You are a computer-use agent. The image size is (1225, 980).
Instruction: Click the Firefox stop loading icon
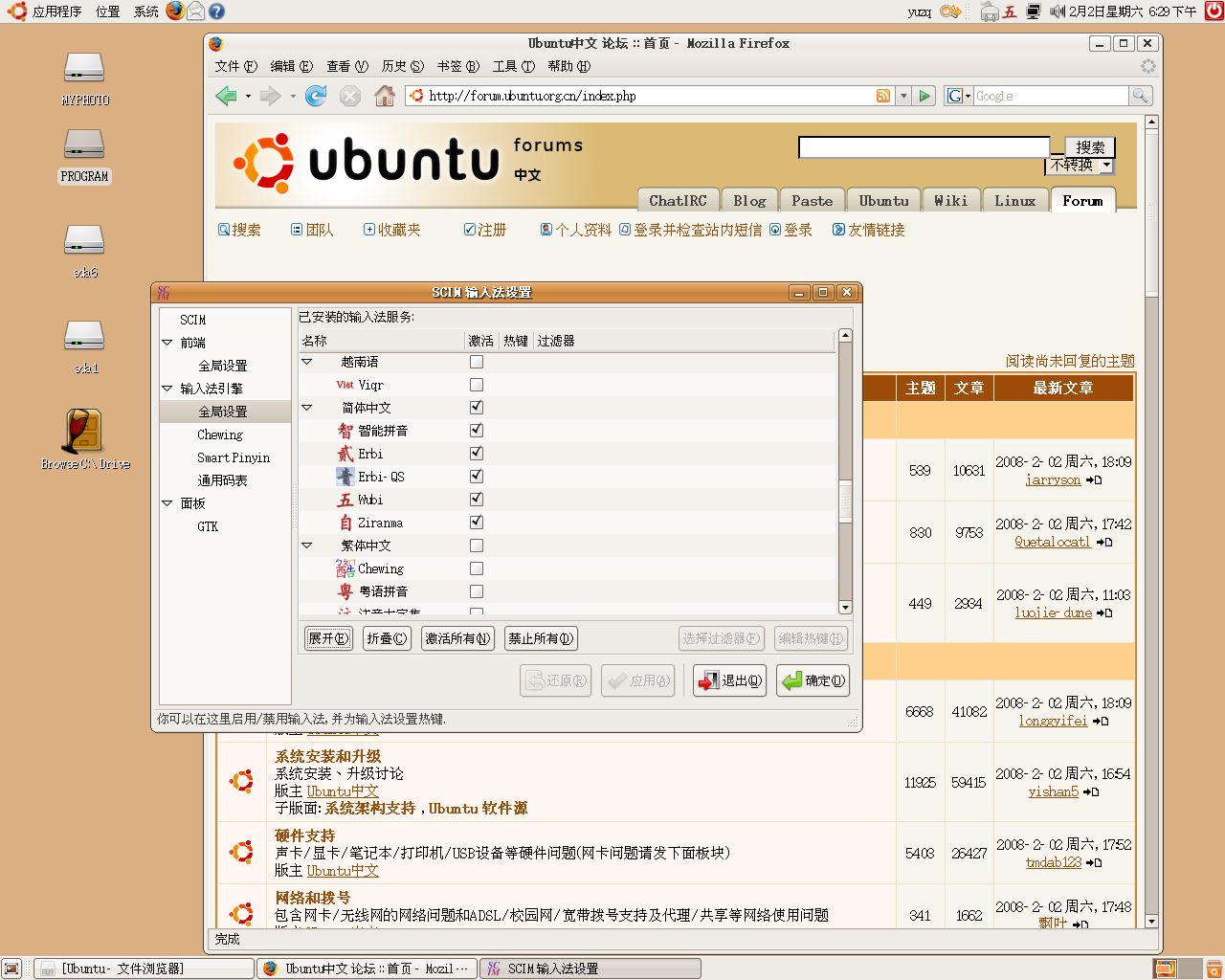pyautogui.click(x=350, y=96)
